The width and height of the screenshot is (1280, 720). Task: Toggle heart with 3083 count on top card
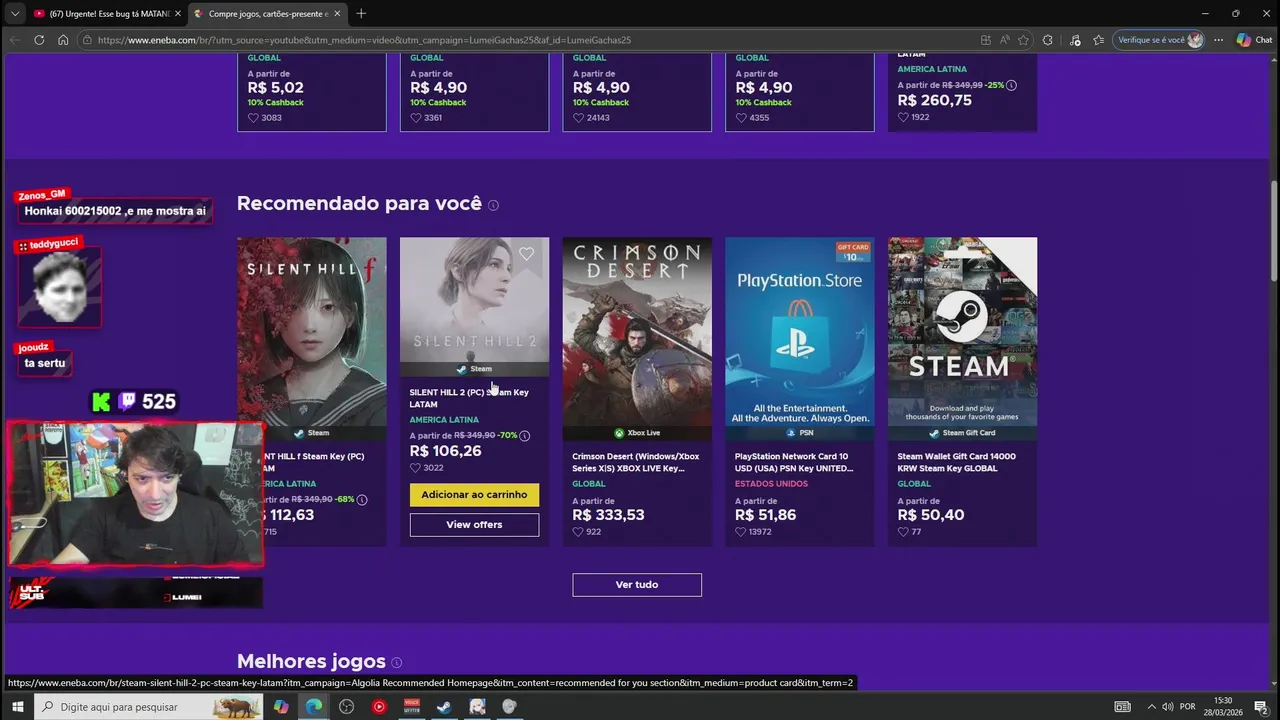point(253,118)
